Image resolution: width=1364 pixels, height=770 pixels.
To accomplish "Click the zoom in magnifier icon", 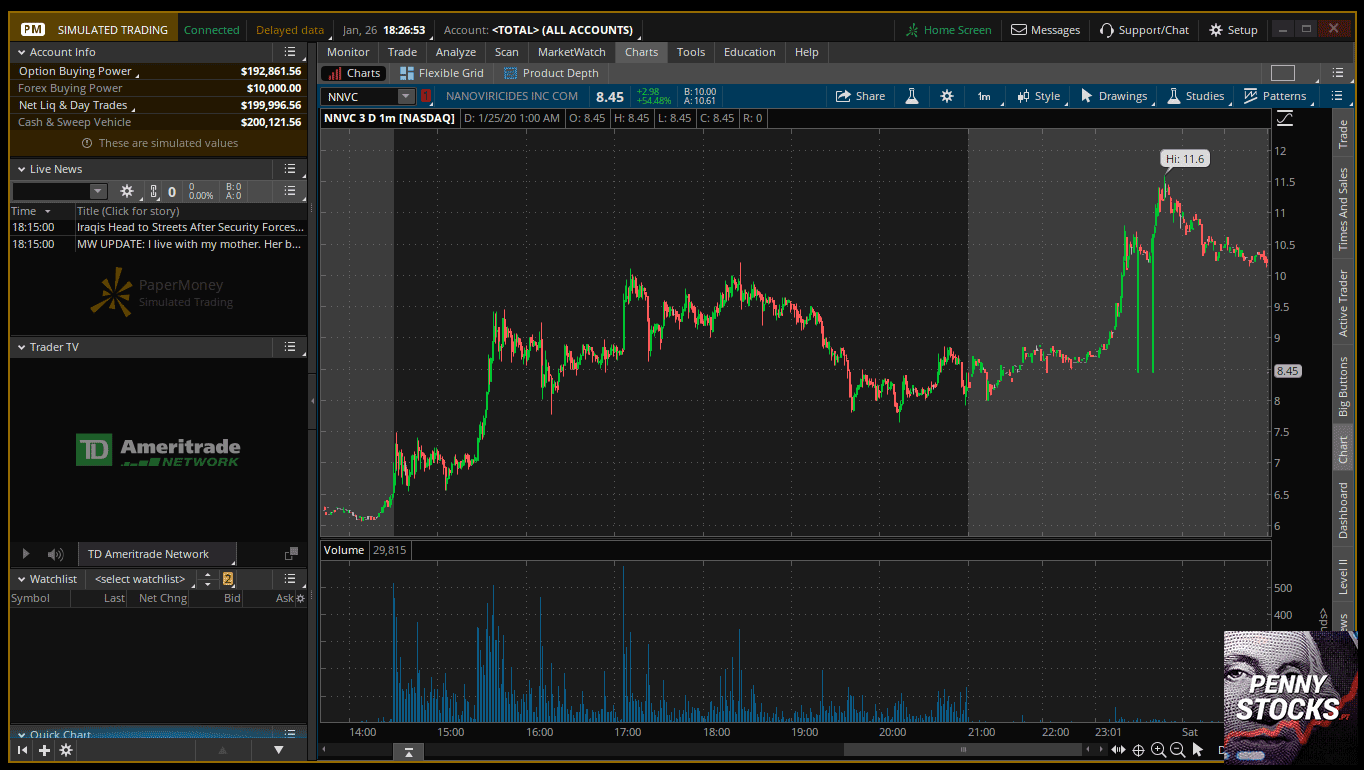I will coord(1158,749).
